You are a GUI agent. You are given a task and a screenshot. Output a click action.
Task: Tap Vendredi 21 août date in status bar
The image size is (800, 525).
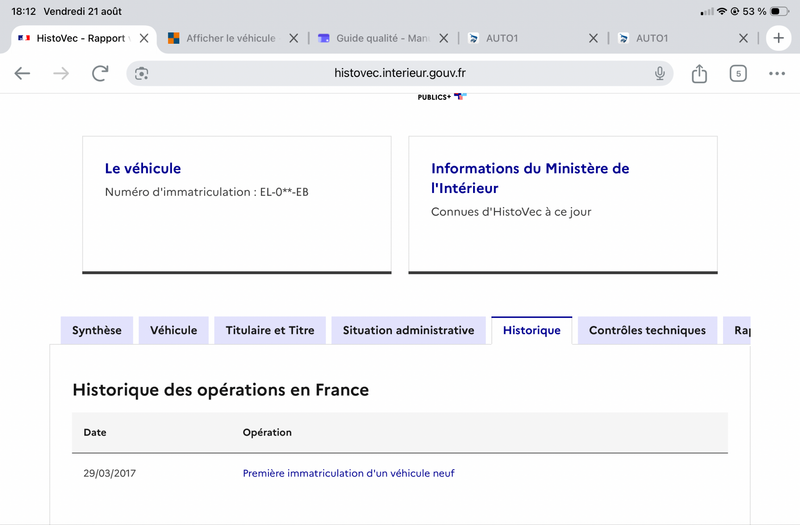(x=83, y=11)
